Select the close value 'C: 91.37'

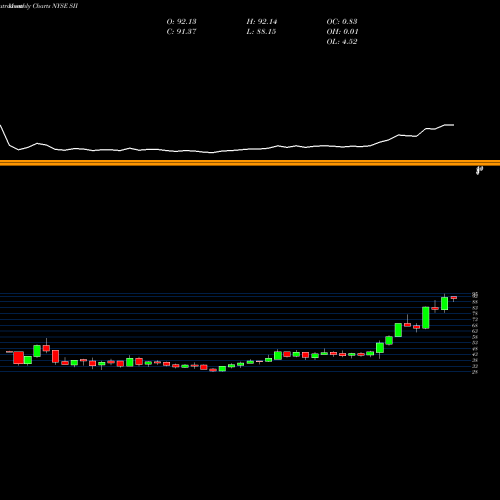click(x=181, y=32)
